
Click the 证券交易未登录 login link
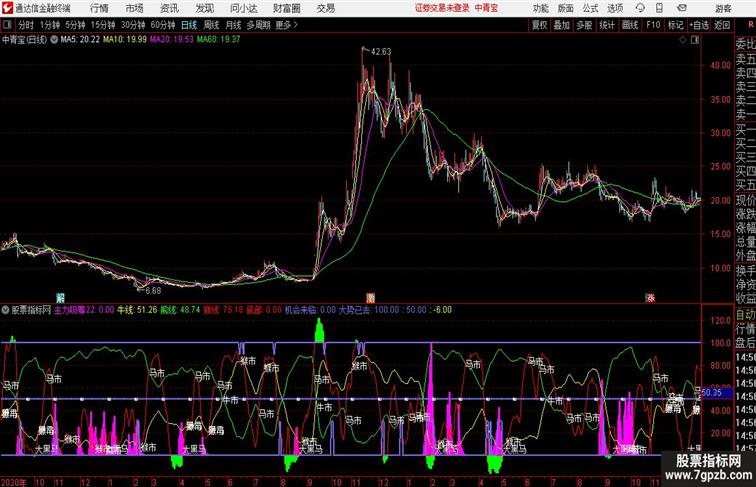click(442, 8)
